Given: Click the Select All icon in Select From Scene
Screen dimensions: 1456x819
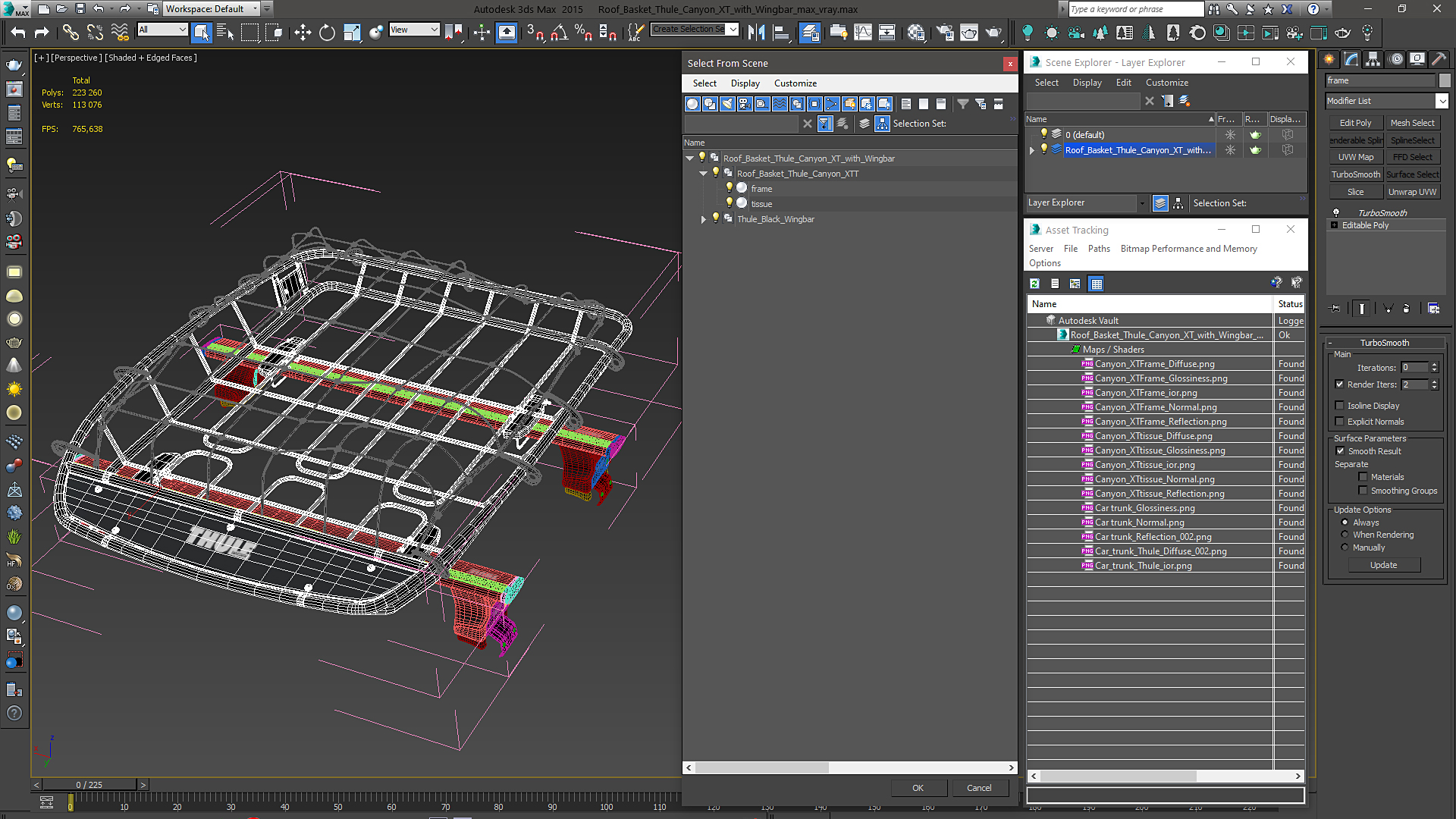Looking at the screenshot, I should (906, 104).
